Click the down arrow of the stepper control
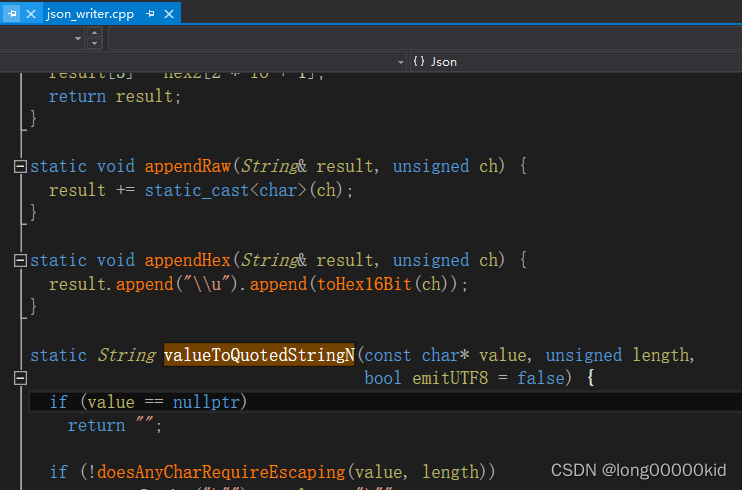The height and width of the screenshot is (490, 742). tap(95, 44)
